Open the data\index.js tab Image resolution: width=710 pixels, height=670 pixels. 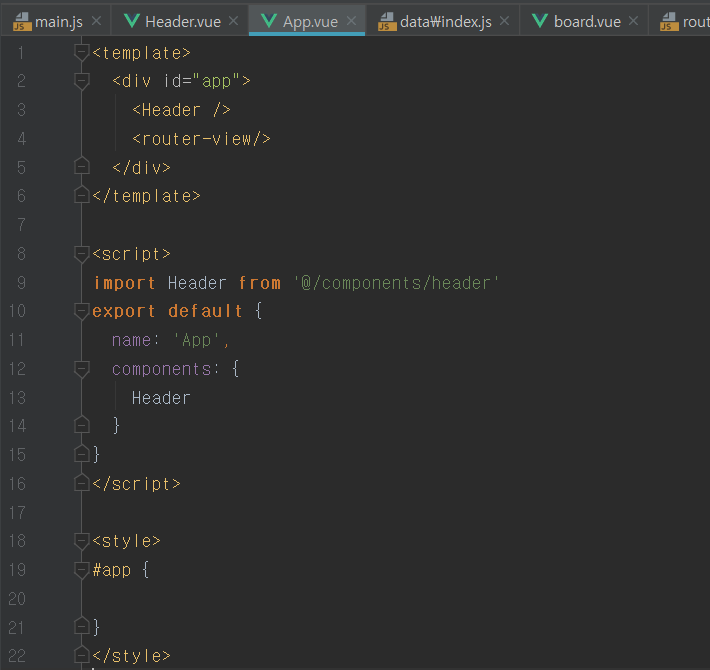click(442, 21)
